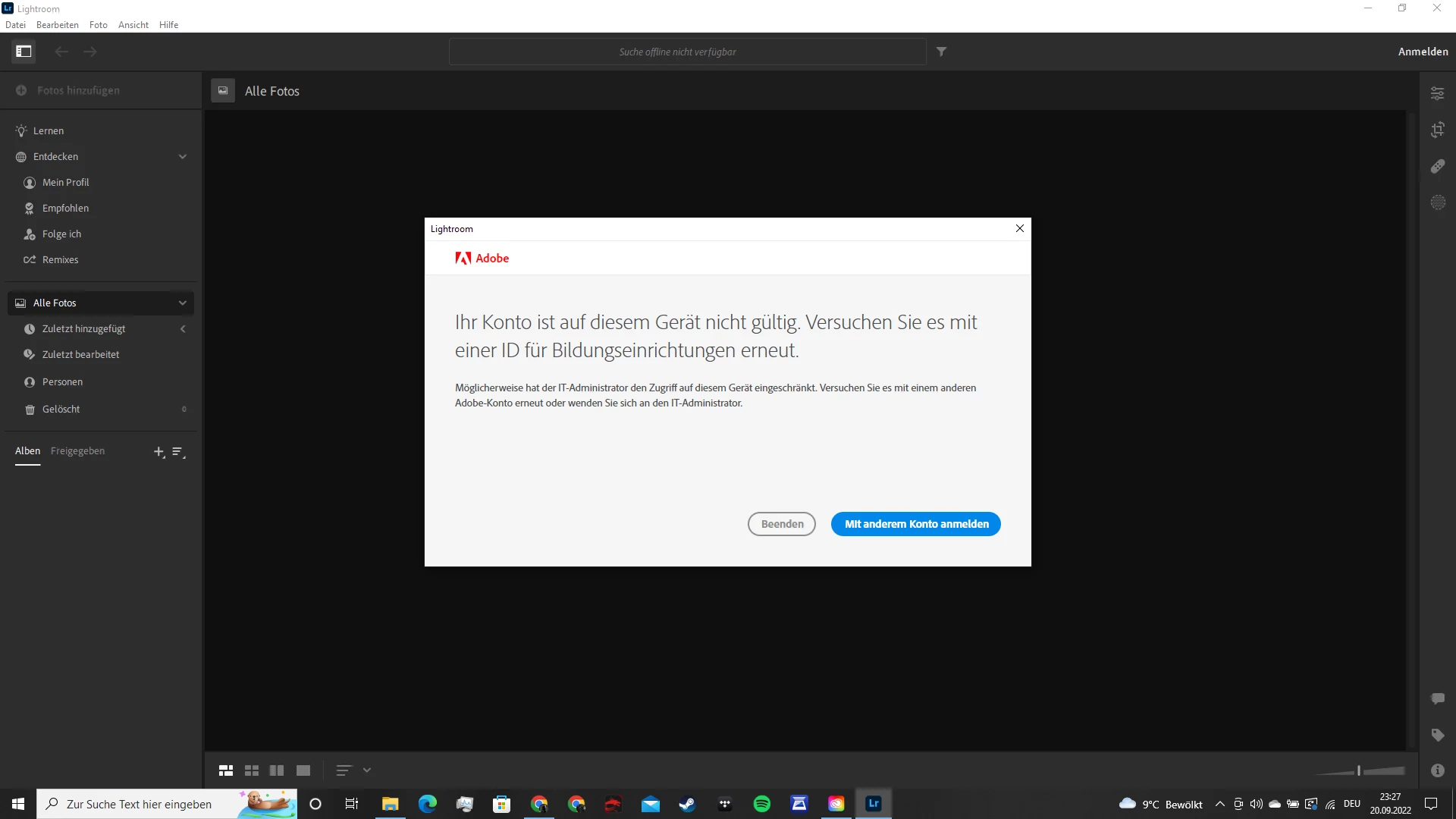Create a new album with plus icon
This screenshot has height=819, width=1456.
point(158,452)
